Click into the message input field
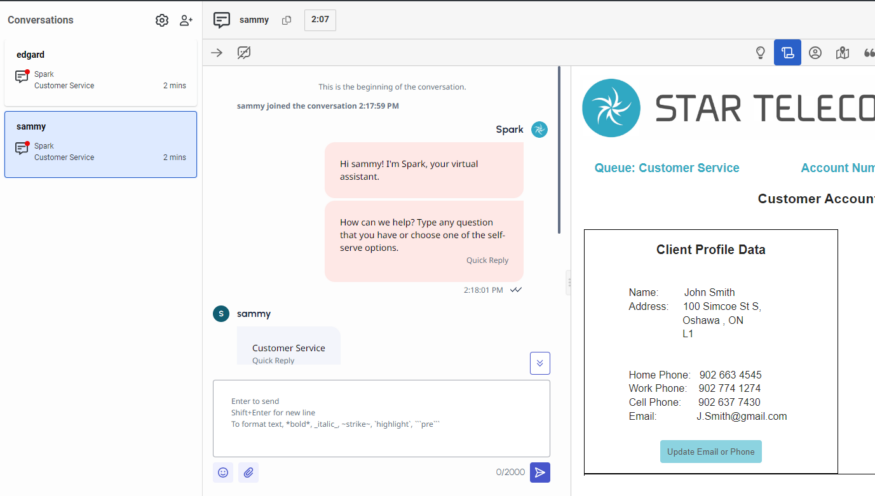 pyautogui.click(x=382, y=418)
